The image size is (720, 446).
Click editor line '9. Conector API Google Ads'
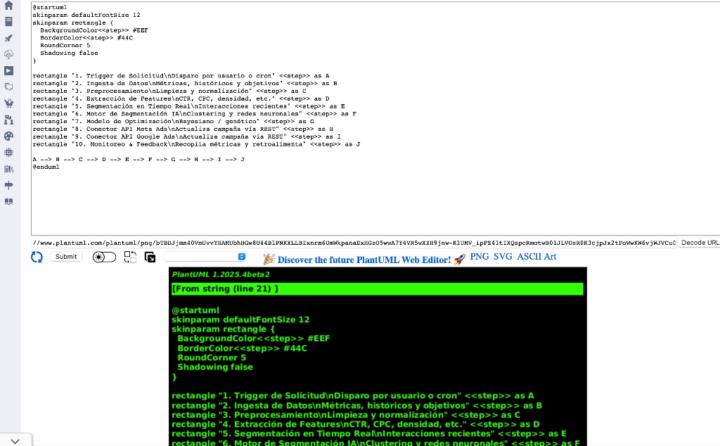[186, 137]
